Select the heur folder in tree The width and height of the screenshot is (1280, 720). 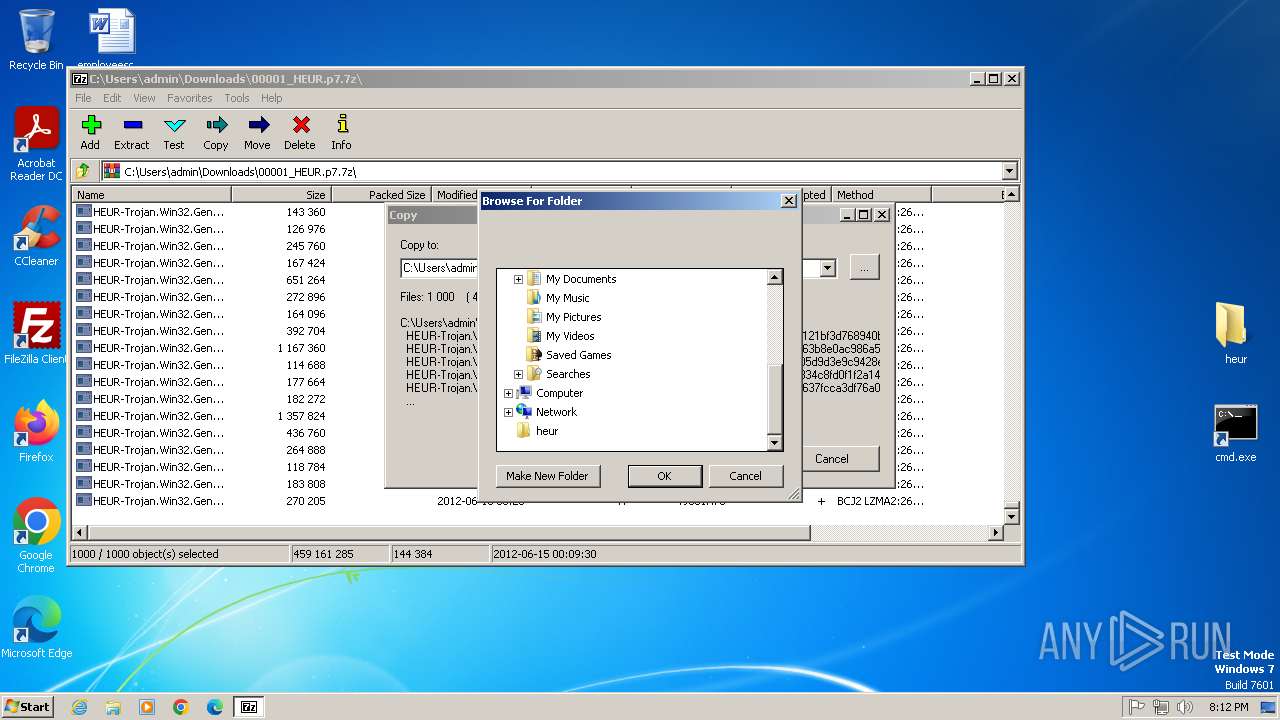point(546,431)
